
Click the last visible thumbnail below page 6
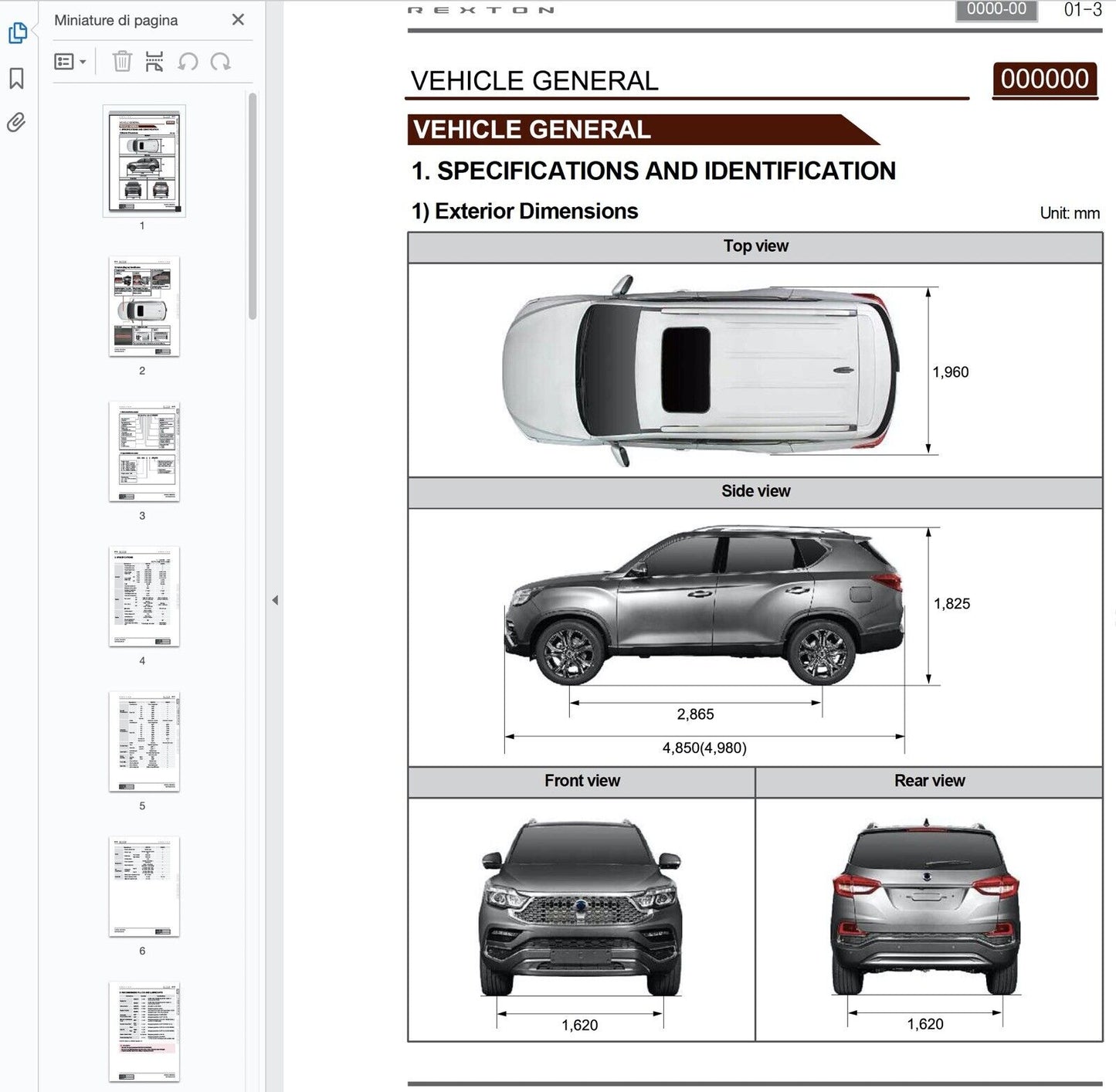tap(144, 1032)
